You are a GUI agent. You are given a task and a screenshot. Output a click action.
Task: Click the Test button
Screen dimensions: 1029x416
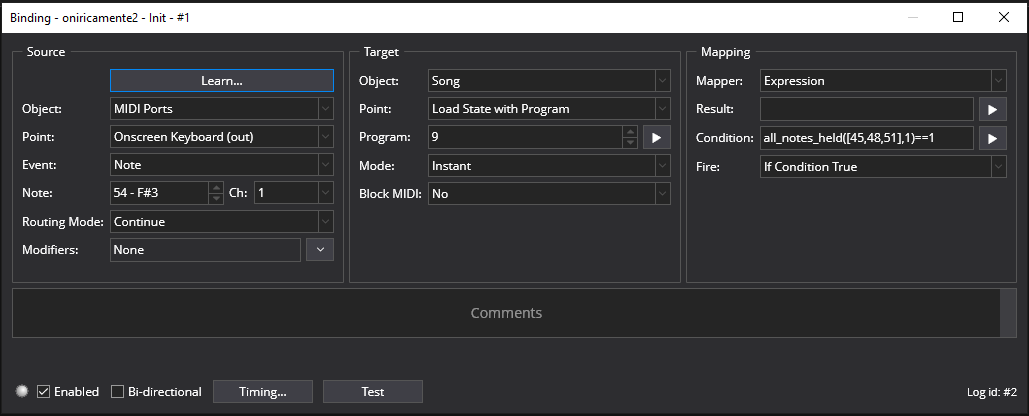point(373,392)
